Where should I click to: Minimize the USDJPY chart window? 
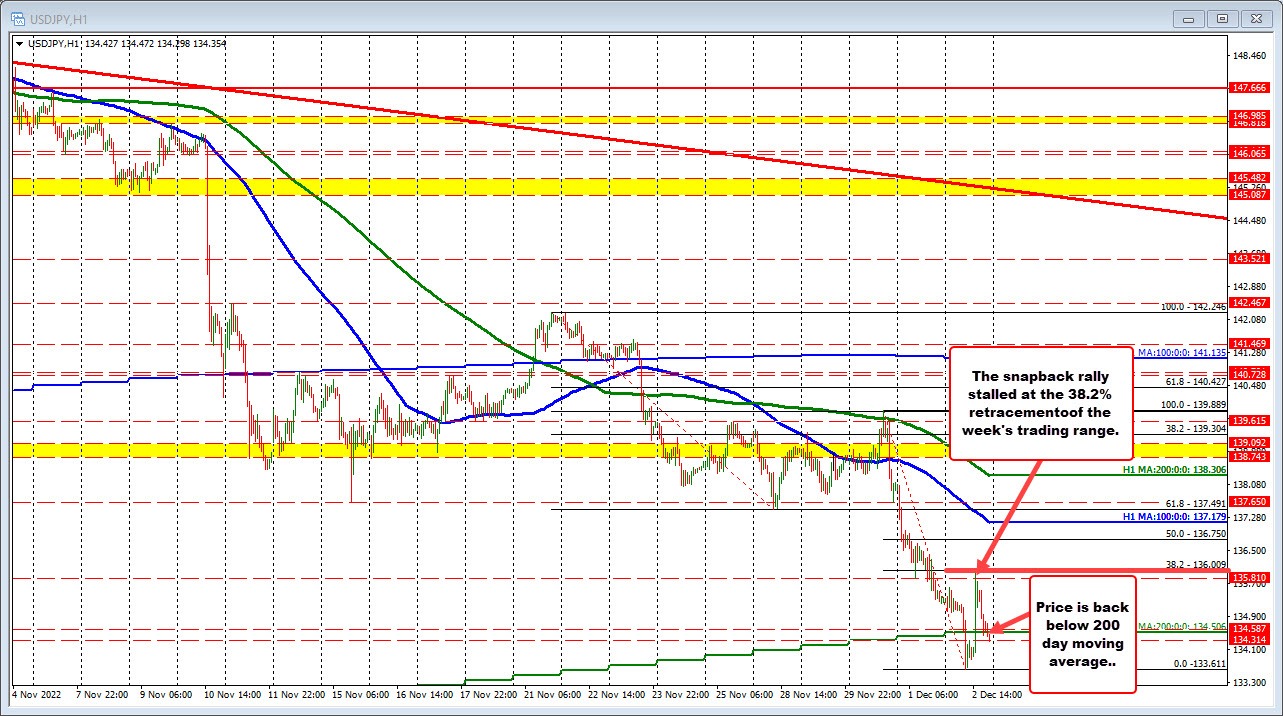tap(1188, 18)
